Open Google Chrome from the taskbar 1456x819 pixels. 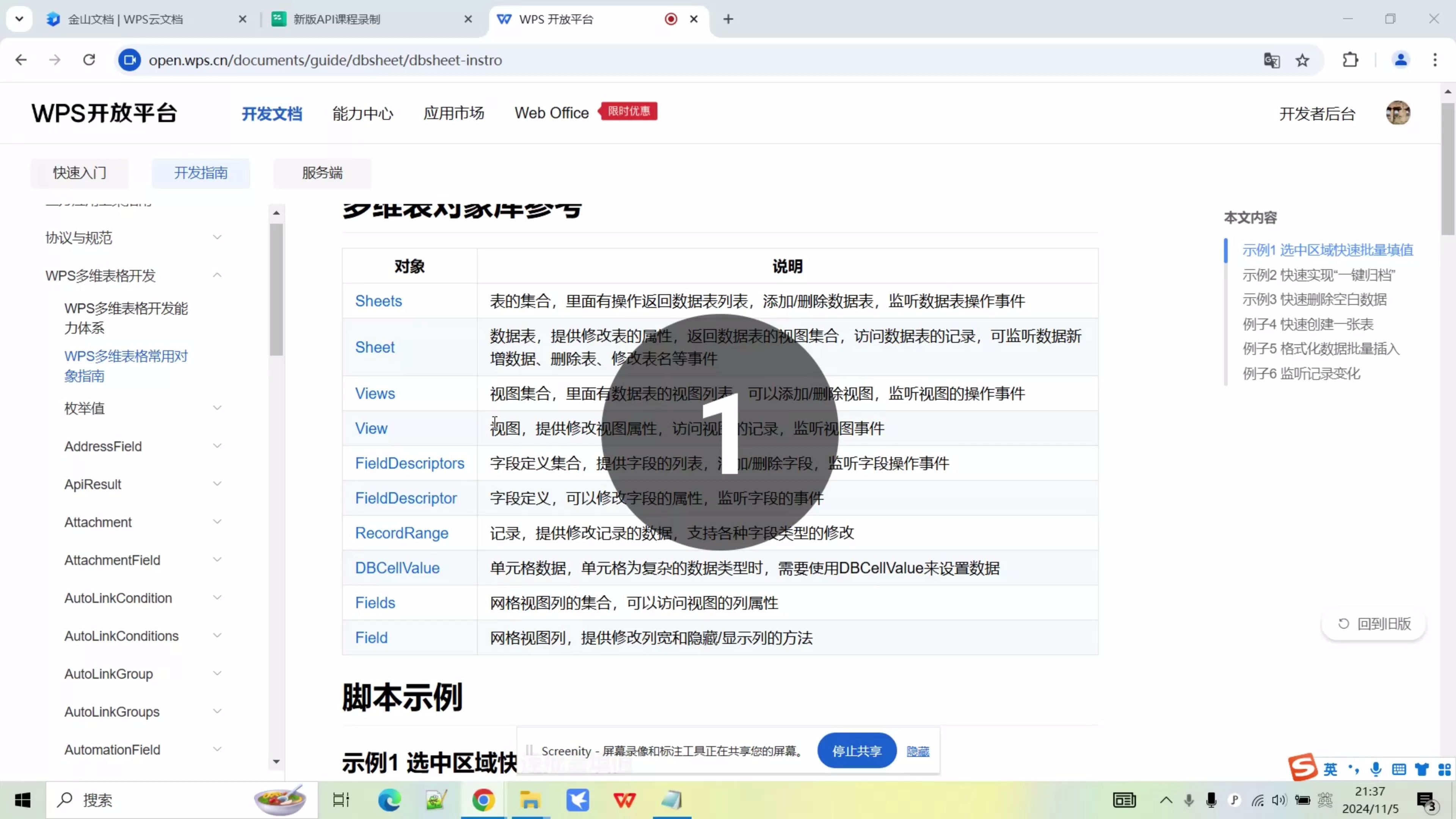click(483, 800)
